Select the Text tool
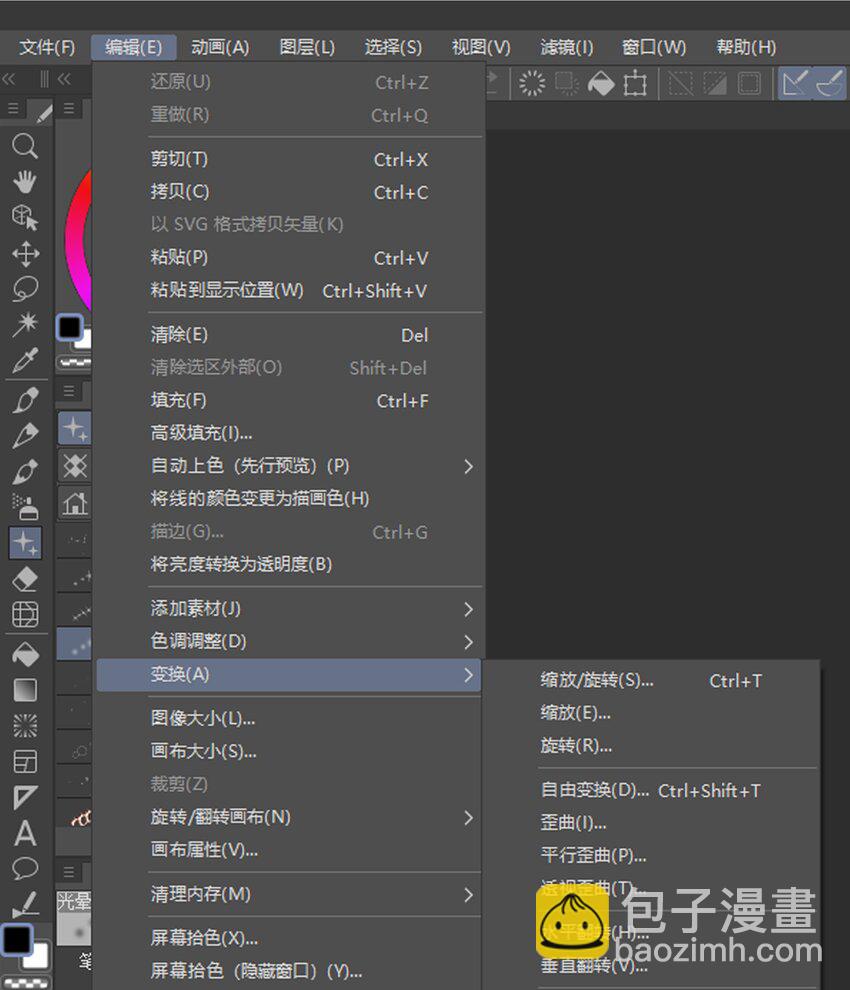850x990 pixels. click(25, 832)
